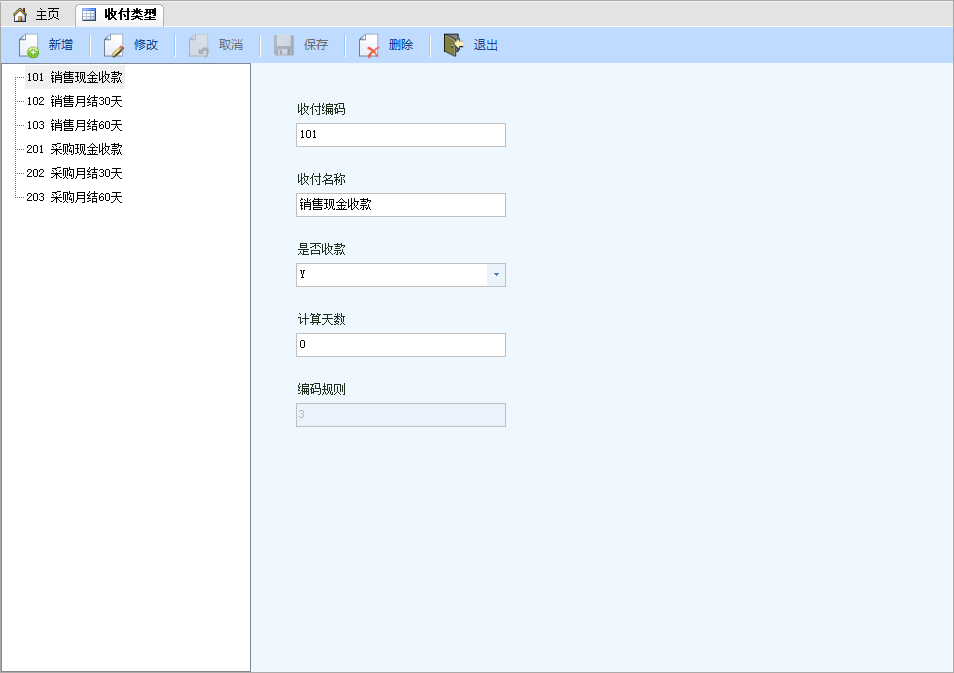
Task: Select tree item 101 销售现金收款
Action: coord(74,77)
